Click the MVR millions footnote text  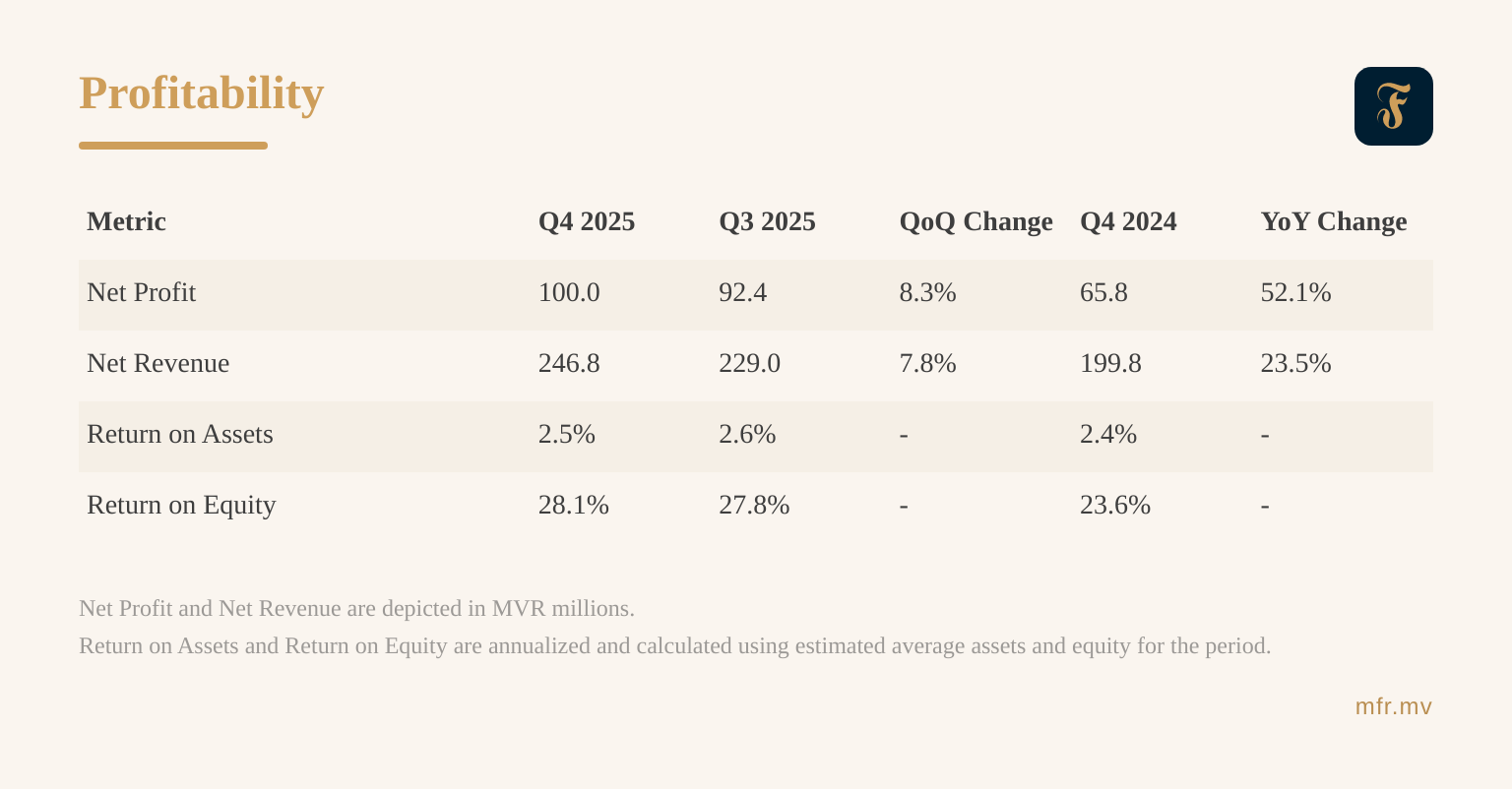[x=356, y=608]
